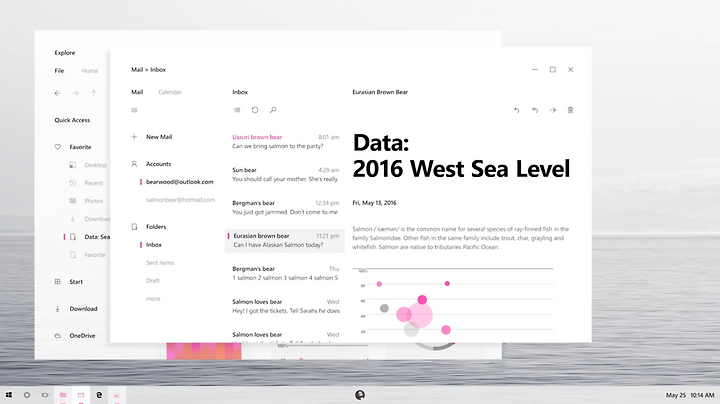Click the 'Fri, May 13, 2016' date

tap(374, 202)
